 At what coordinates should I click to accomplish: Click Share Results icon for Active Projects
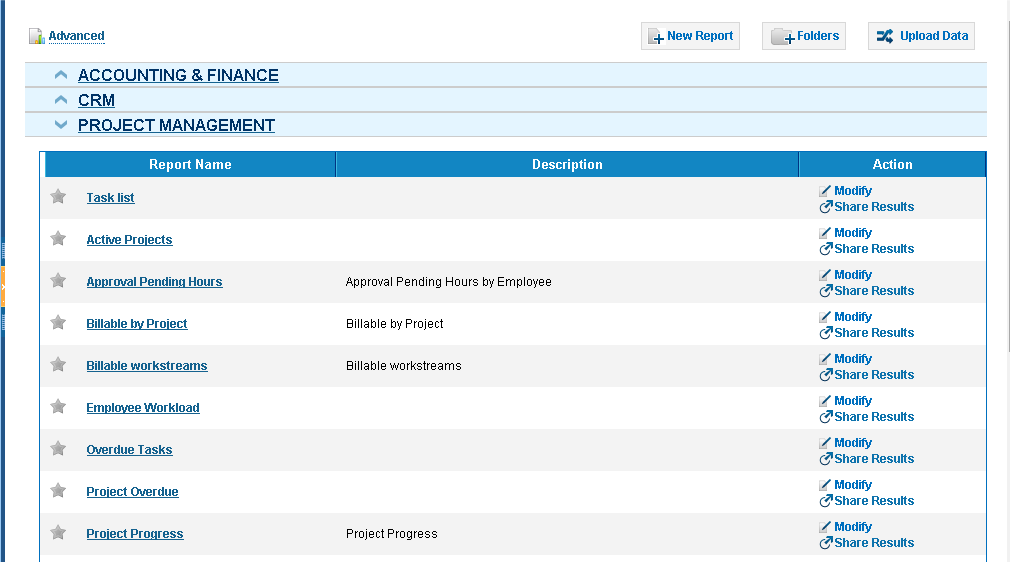(x=825, y=249)
